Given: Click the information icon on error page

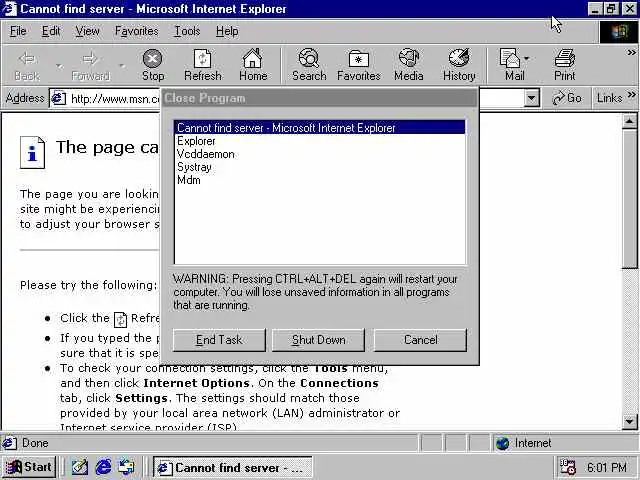Looking at the screenshot, I should (32, 152).
